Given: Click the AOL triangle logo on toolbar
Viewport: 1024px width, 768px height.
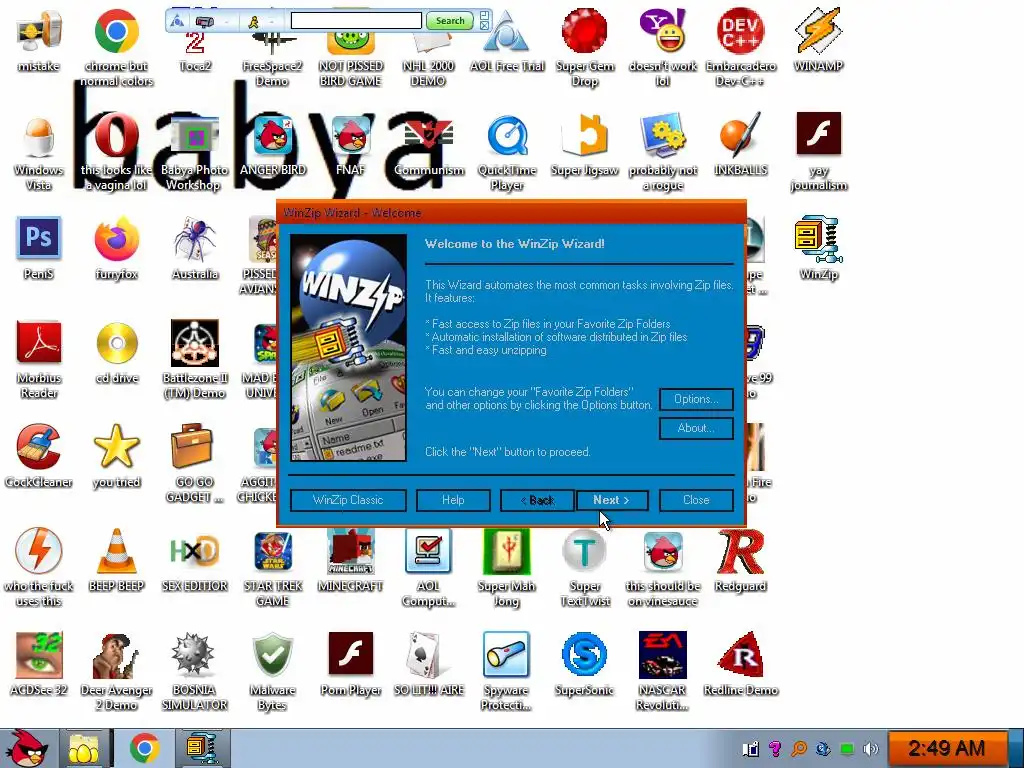Looking at the screenshot, I should (177, 22).
